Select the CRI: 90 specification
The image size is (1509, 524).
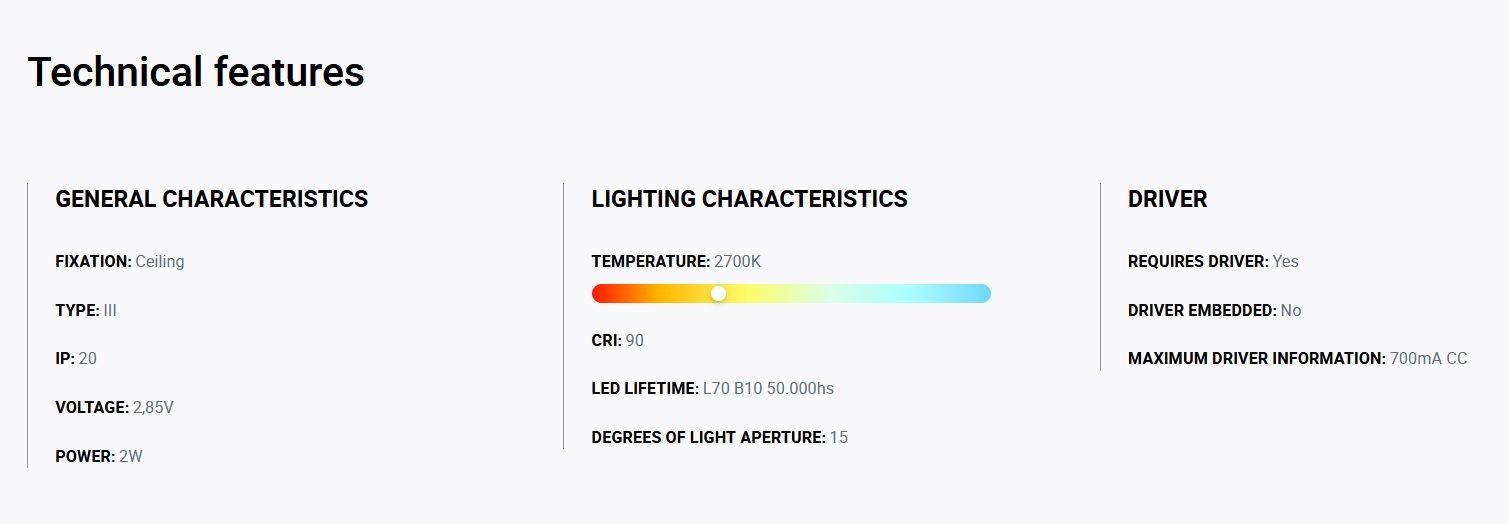pos(618,340)
